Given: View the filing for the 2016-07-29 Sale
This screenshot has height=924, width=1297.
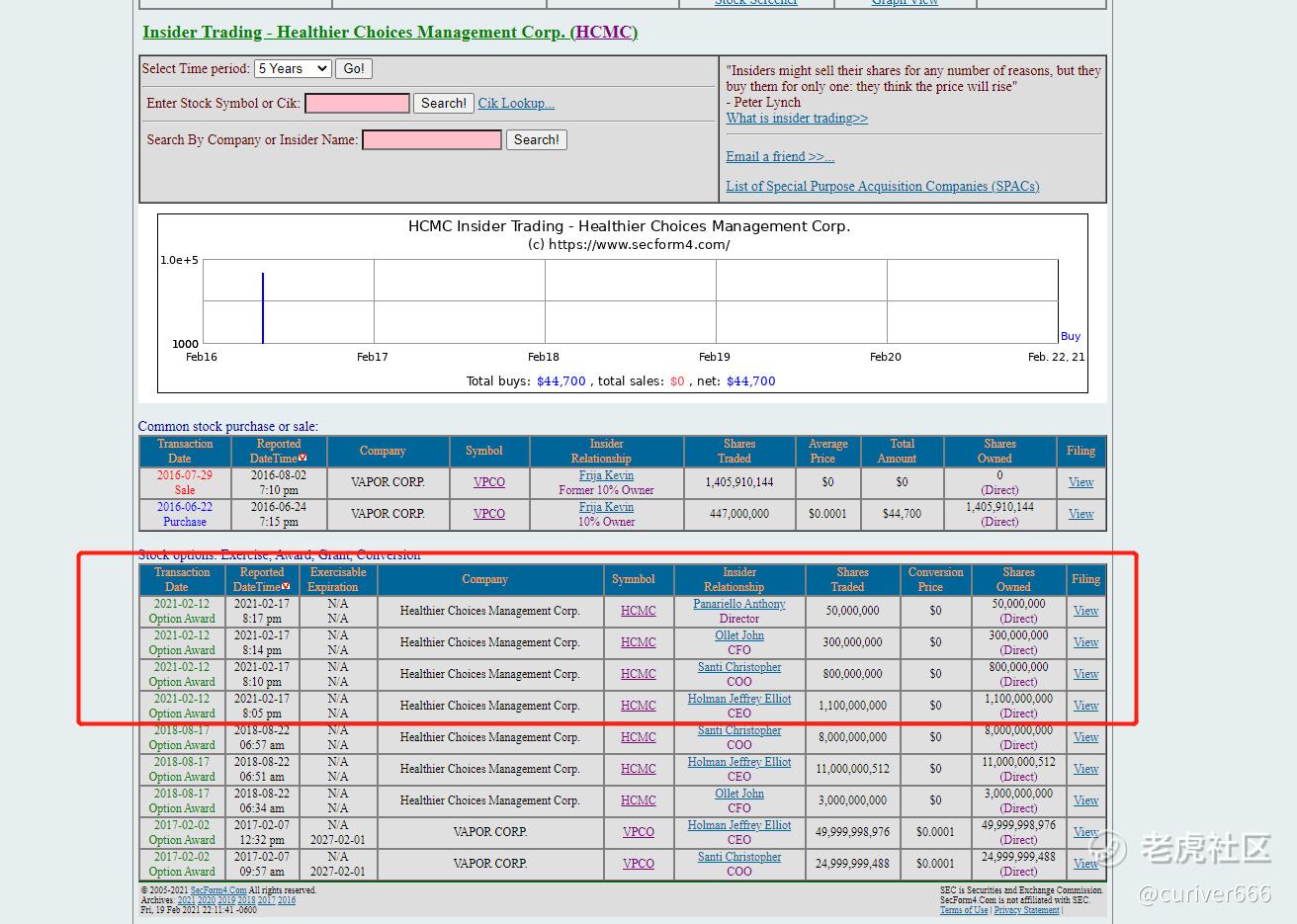Looking at the screenshot, I should point(1081,482).
